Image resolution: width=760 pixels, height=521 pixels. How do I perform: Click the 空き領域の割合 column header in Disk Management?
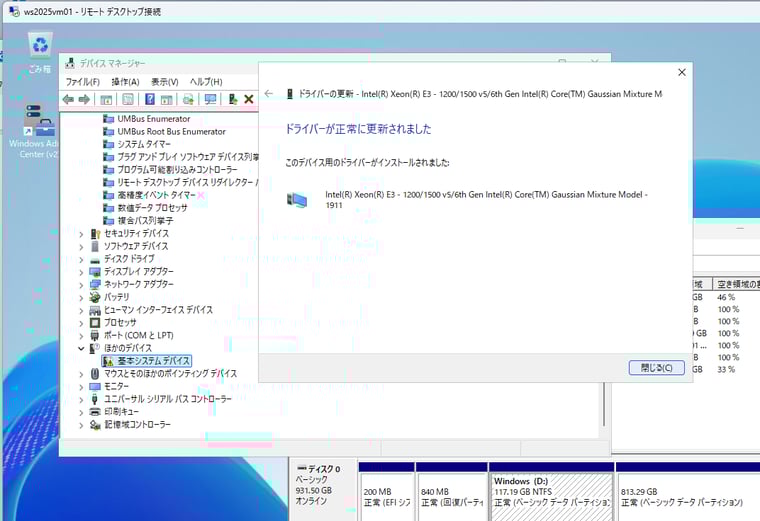coord(737,284)
